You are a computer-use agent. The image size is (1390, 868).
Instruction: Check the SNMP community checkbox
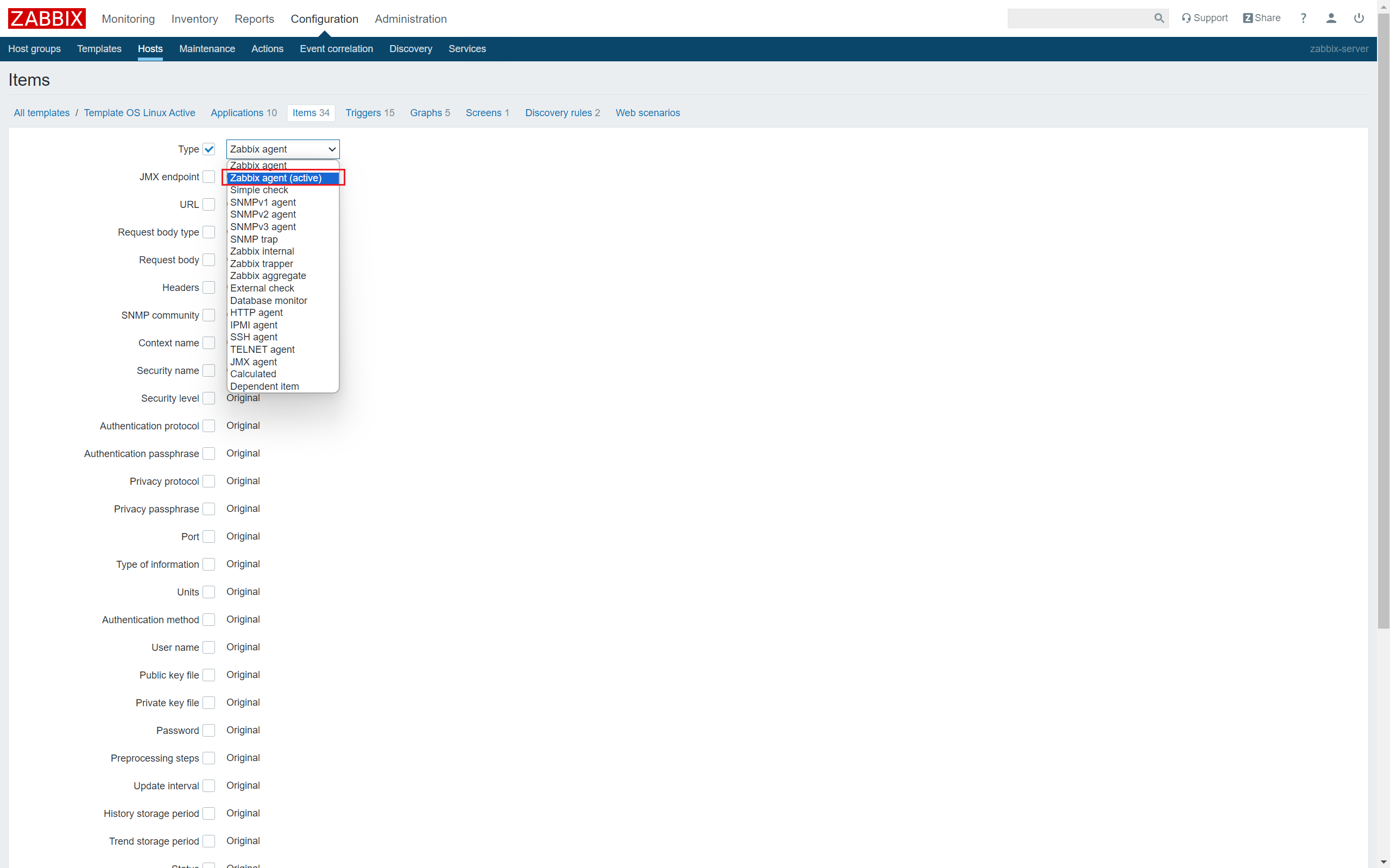point(209,315)
